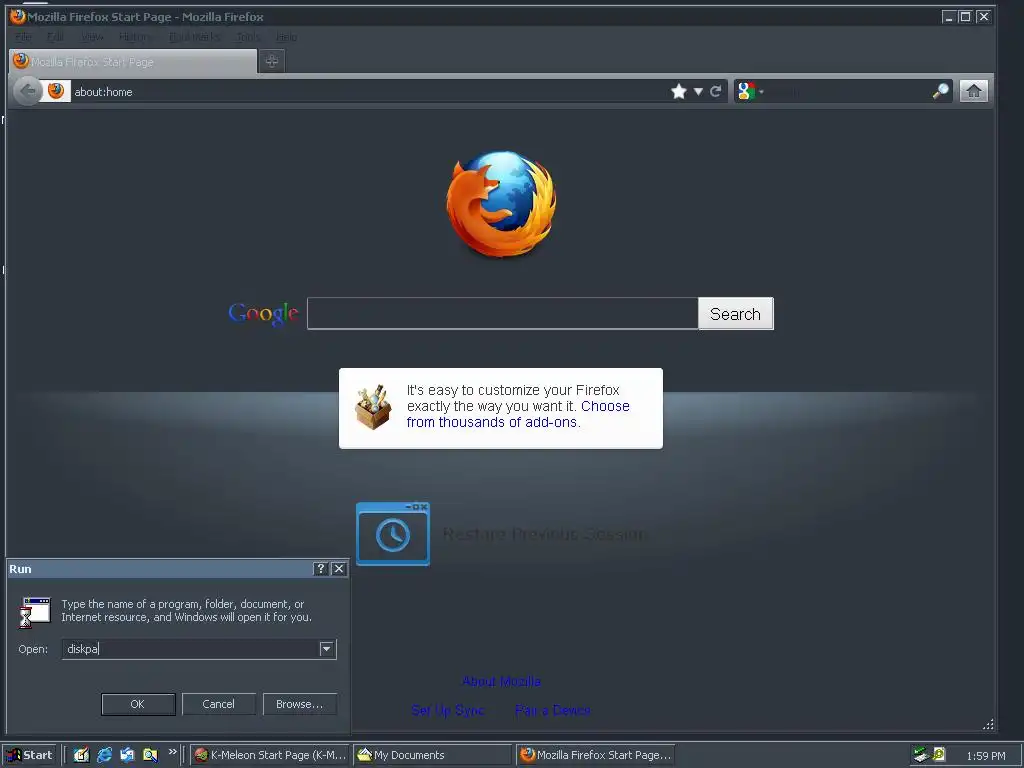Follow the Choose from thousands of add-ons link
1024x768 pixels.
[x=518, y=414]
